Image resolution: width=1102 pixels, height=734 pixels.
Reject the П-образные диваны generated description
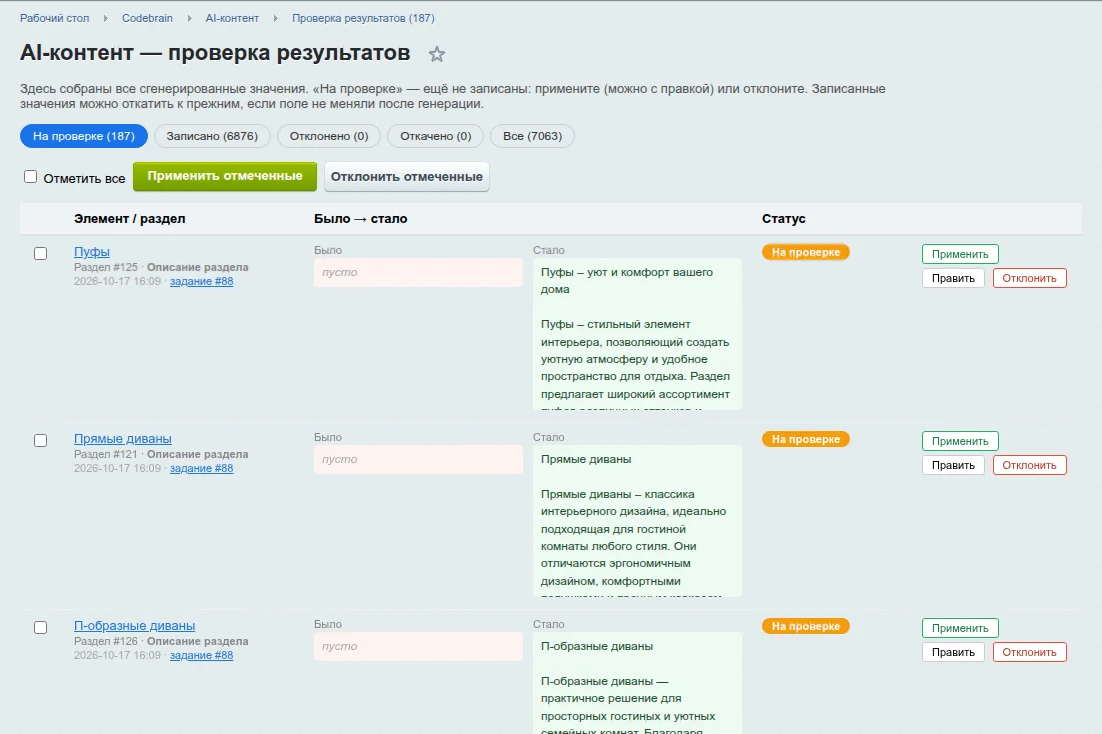1030,652
